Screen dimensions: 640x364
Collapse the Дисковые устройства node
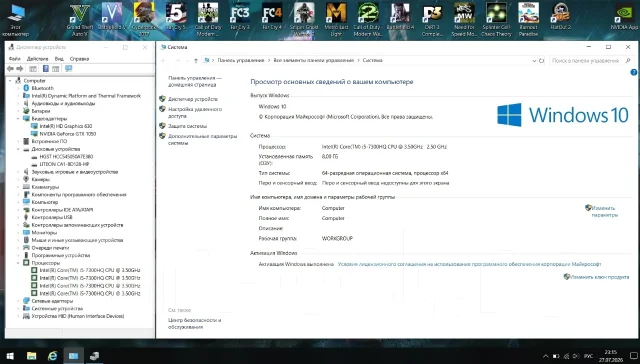click(x=18, y=149)
